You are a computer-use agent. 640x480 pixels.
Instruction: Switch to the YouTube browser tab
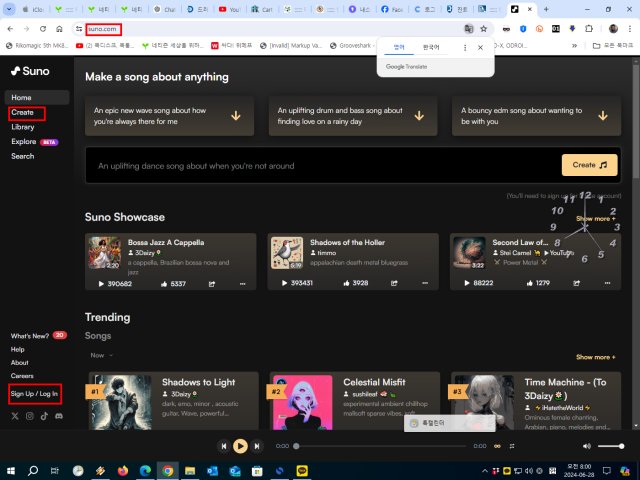coord(229,9)
